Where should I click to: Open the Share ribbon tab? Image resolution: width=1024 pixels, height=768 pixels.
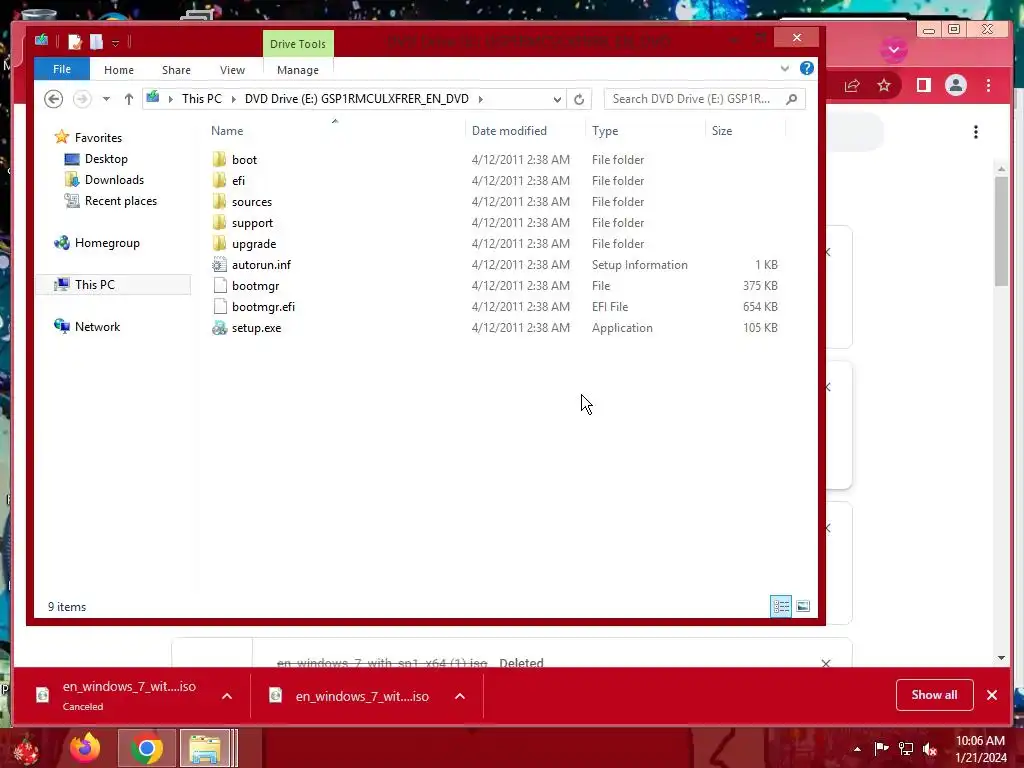(x=176, y=70)
